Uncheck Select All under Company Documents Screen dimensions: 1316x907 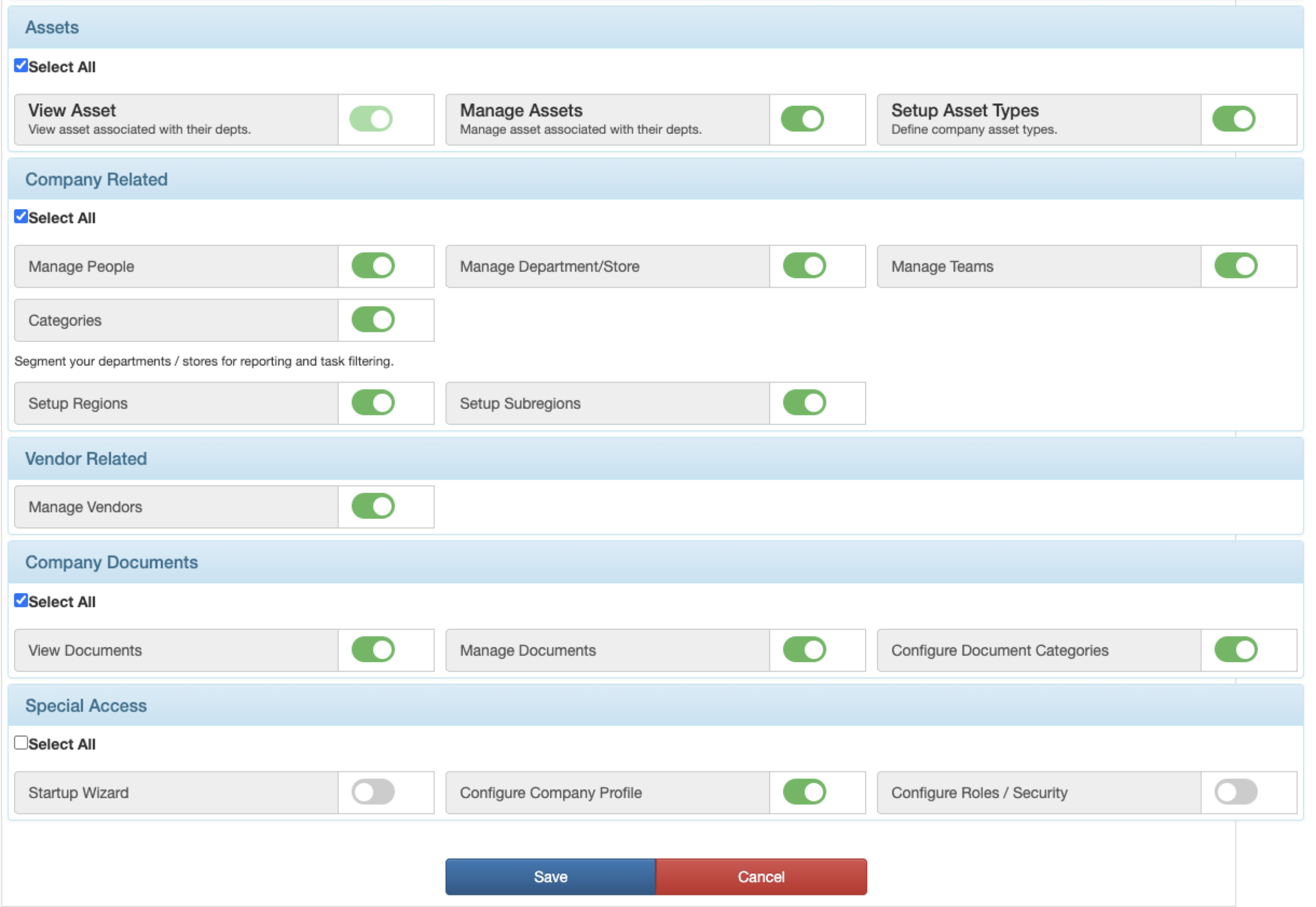pos(21,601)
